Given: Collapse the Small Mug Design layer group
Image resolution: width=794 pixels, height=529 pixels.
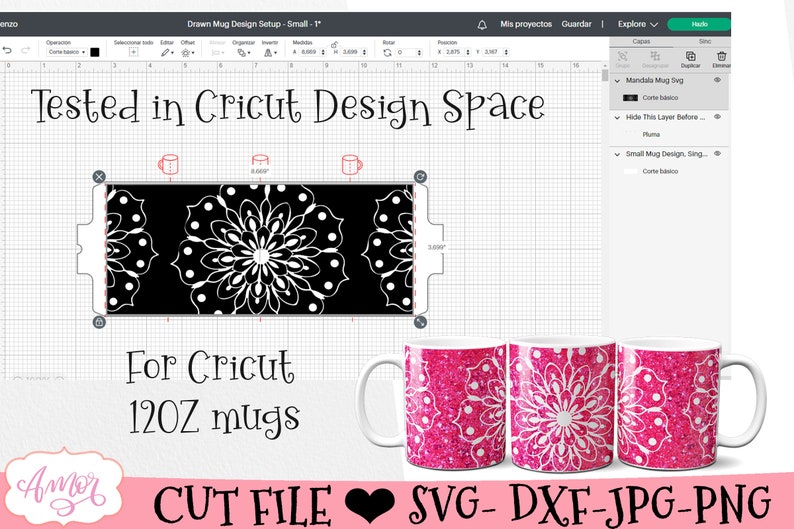Looking at the screenshot, I should tap(617, 154).
